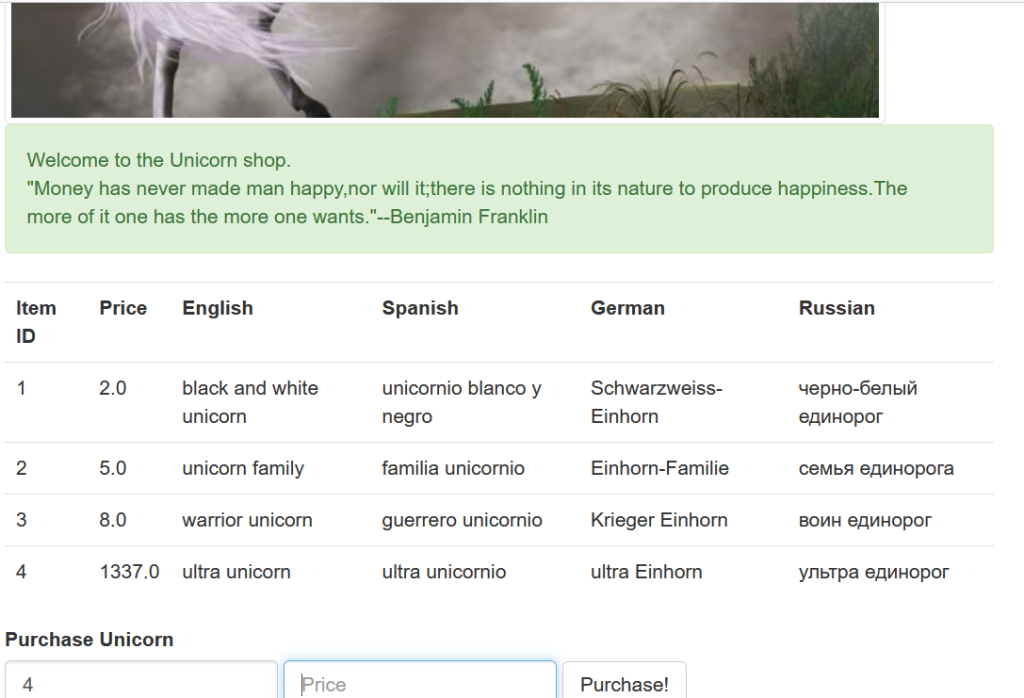Click the unicorn banner image
Screen dimensions: 1024x698
445,60
